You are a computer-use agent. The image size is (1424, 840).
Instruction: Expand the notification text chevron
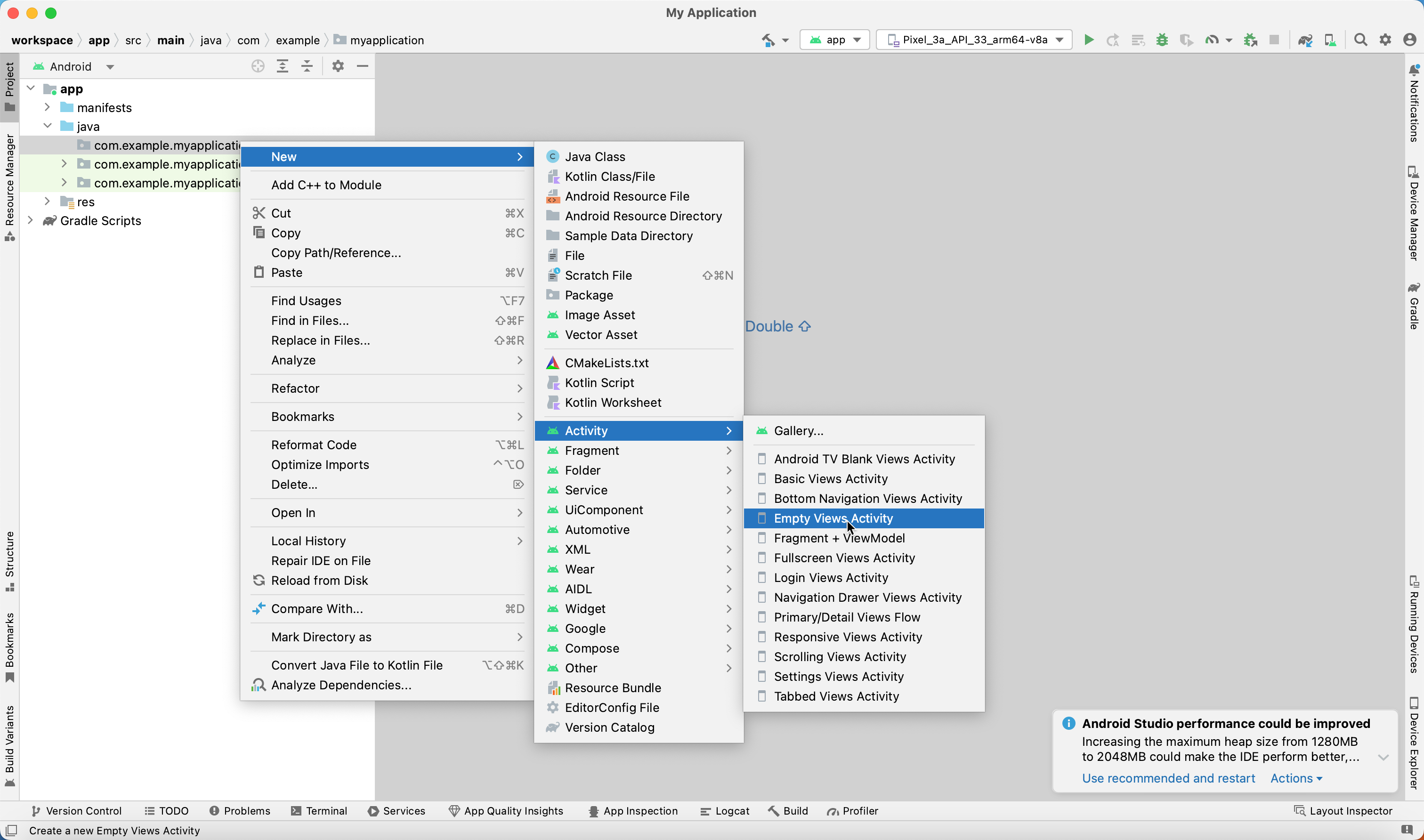tap(1383, 757)
